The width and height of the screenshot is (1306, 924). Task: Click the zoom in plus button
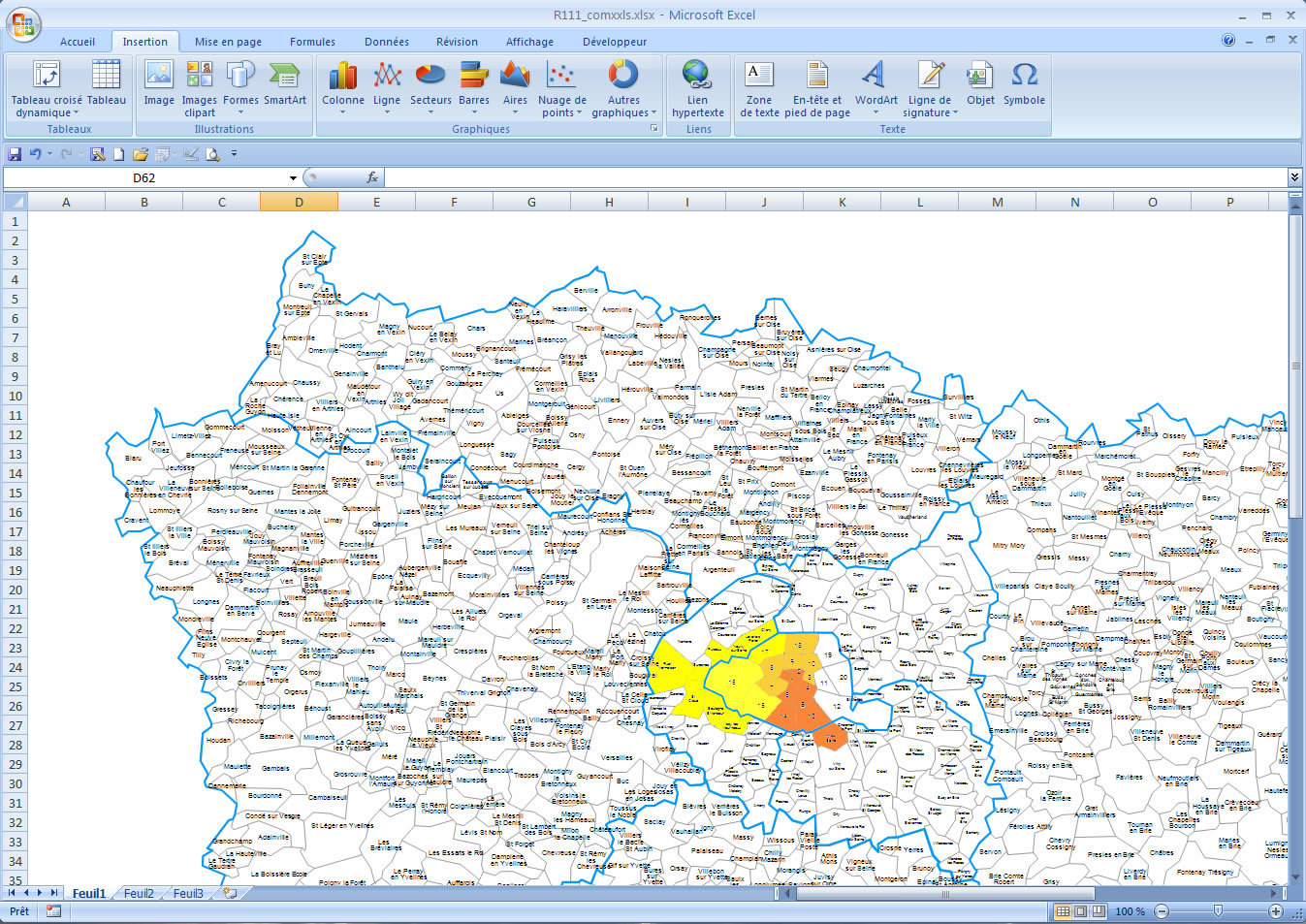pyautogui.click(x=1275, y=911)
